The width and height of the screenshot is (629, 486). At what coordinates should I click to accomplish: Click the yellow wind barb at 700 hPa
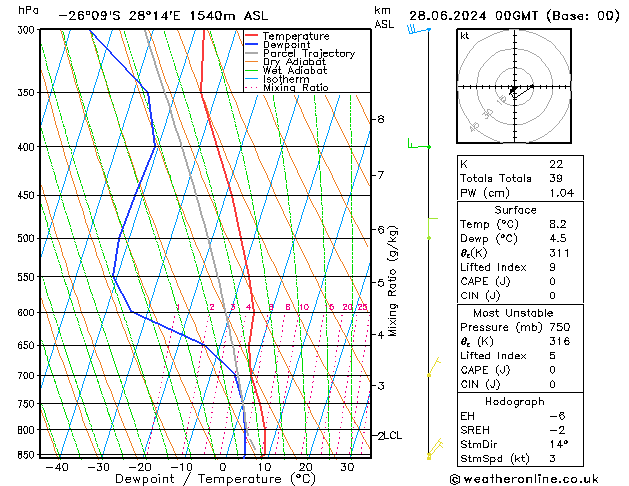434,367
